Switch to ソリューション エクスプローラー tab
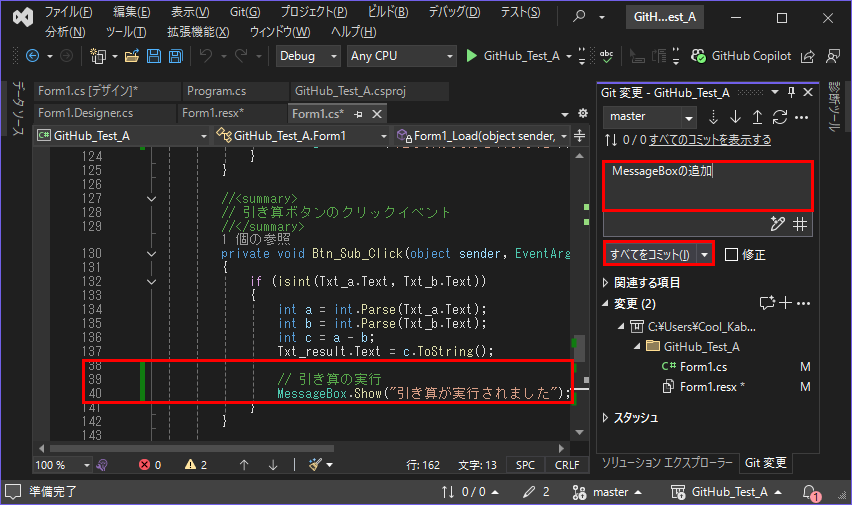Screen dimensions: 852x505 pyautogui.click(x=667, y=463)
